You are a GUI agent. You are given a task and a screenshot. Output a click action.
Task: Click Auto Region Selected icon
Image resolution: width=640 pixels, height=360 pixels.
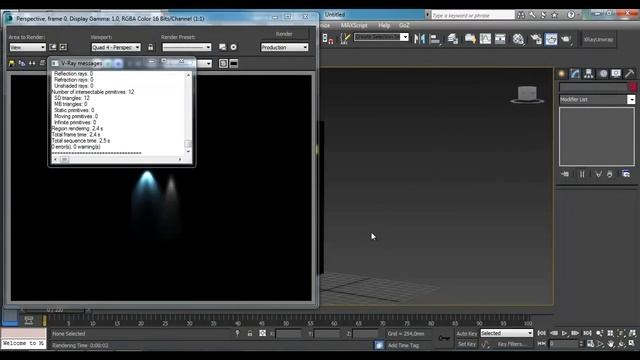click(x=63, y=47)
